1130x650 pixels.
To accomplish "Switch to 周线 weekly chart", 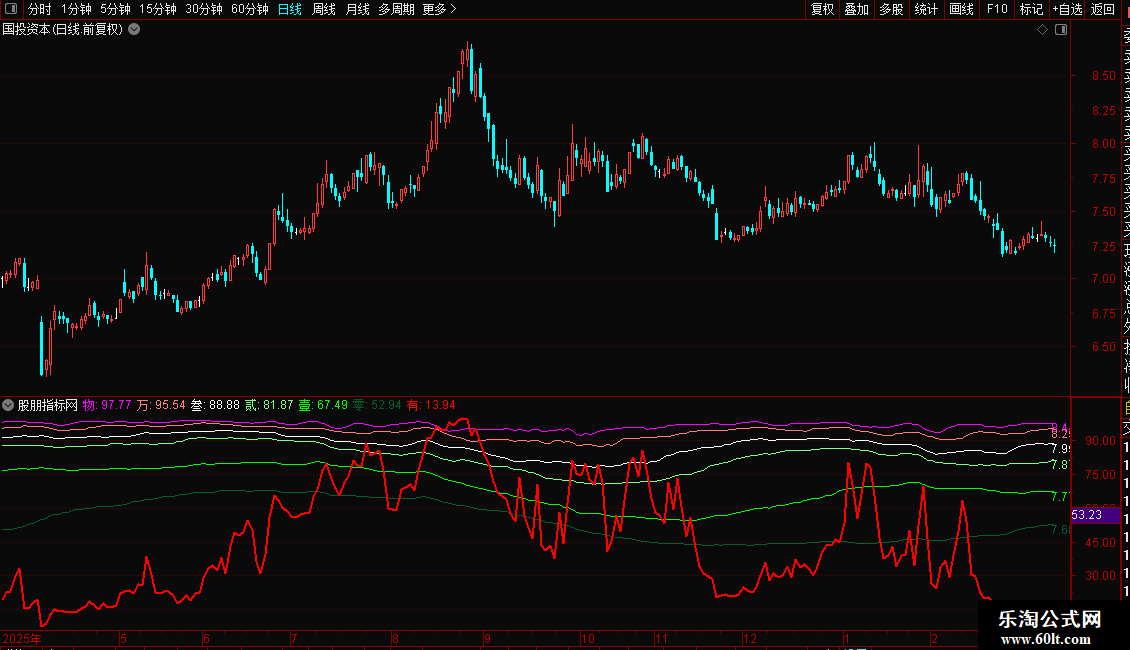I will pos(324,9).
